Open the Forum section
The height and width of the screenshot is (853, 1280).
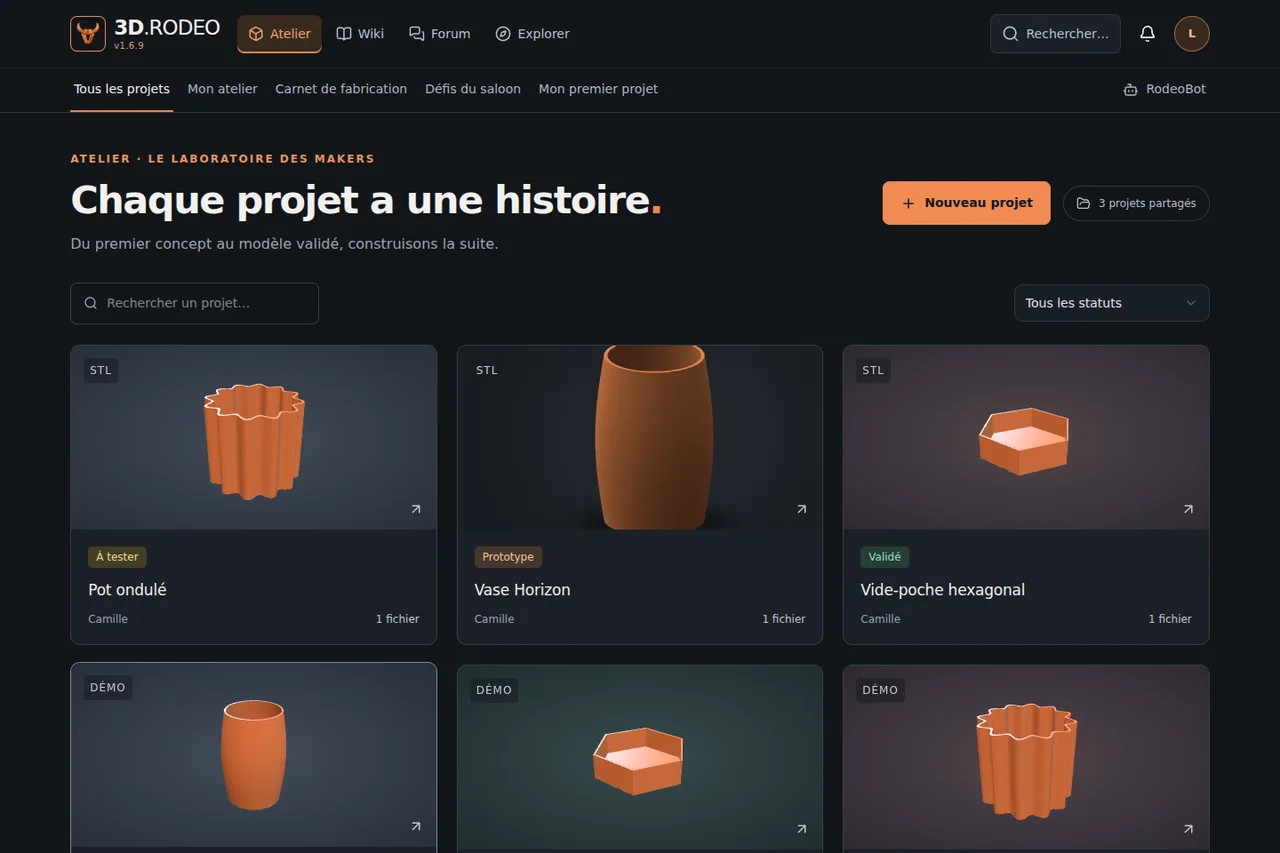click(439, 34)
